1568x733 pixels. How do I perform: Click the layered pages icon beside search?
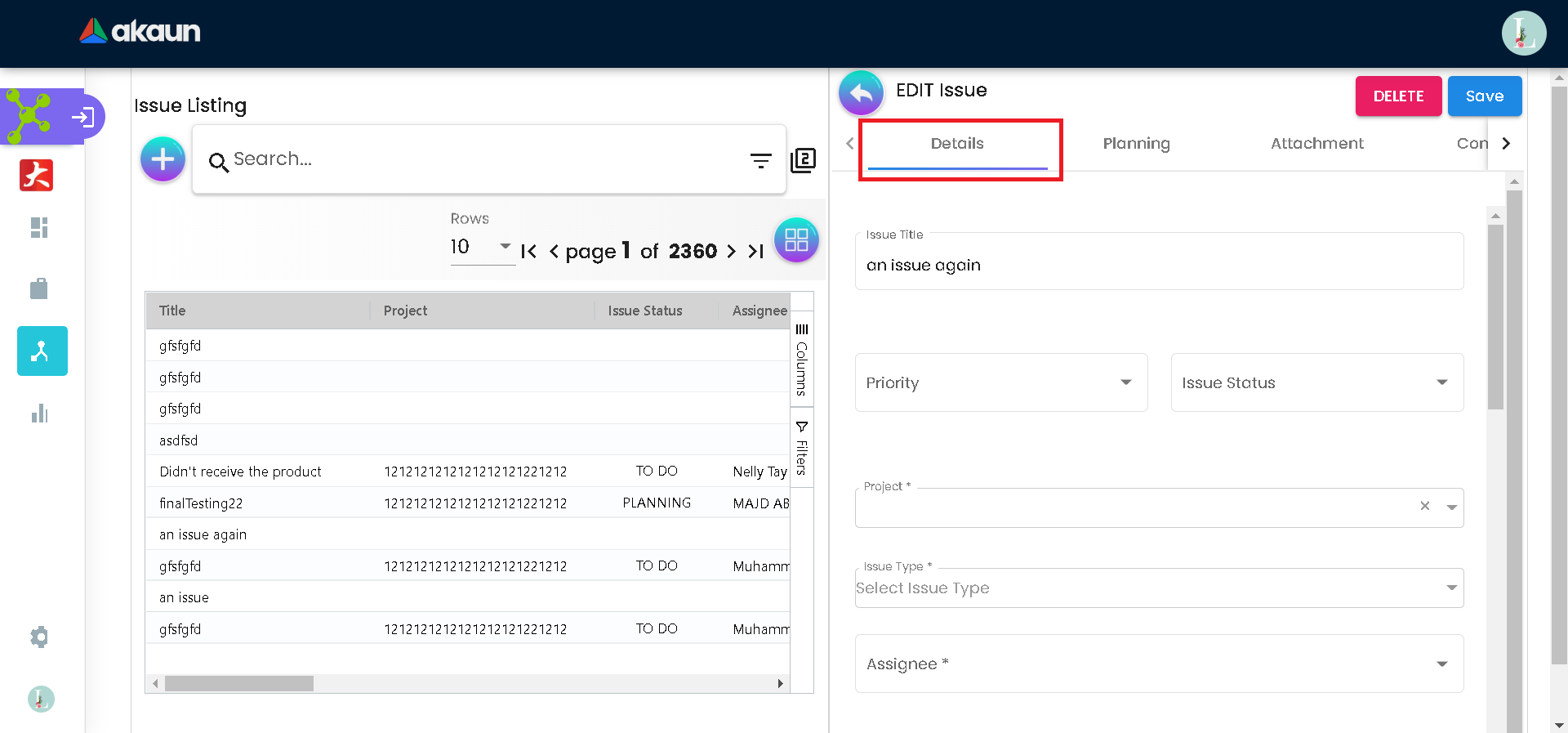pyautogui.click(x=804, y=160)
